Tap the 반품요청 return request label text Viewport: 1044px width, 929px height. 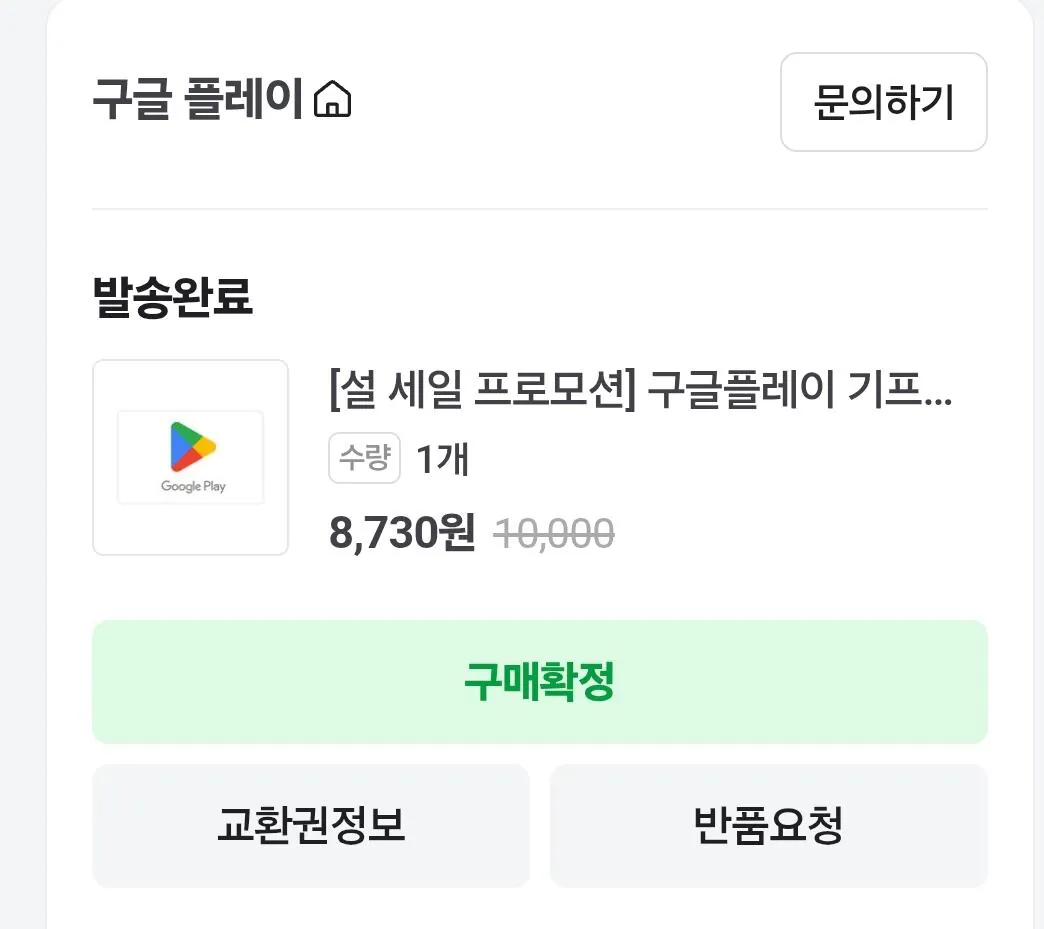tap(768, 826)
